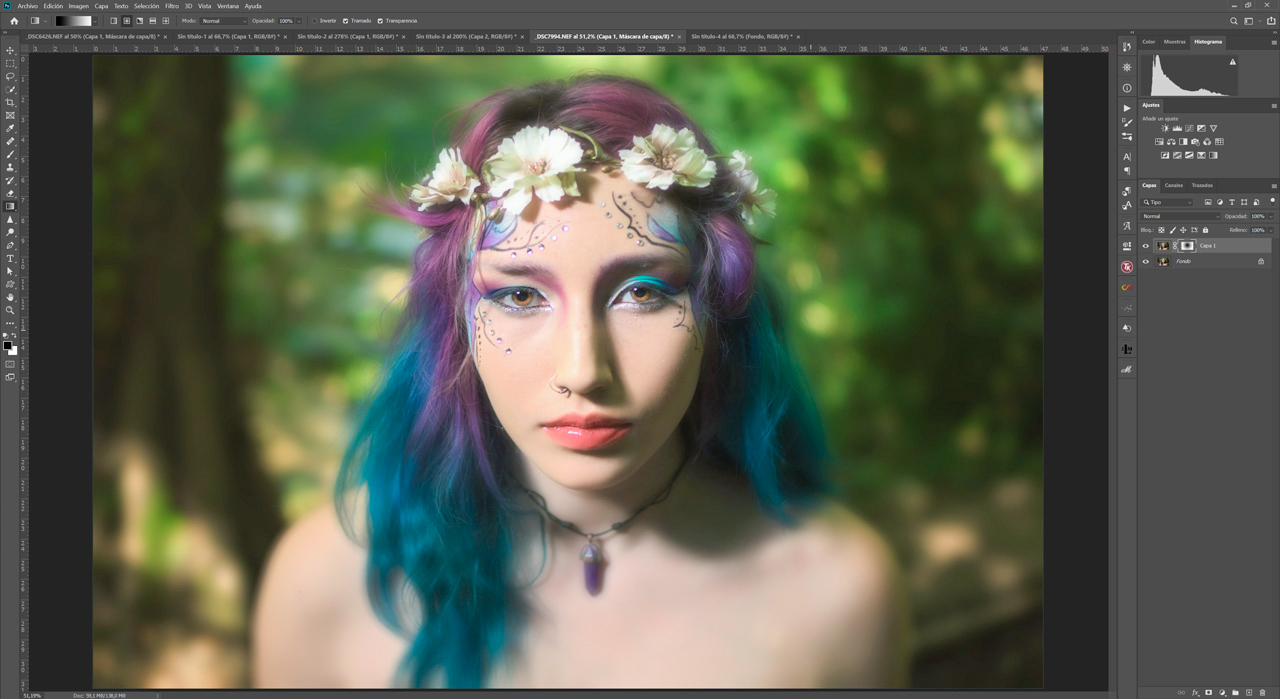Add a Curvas adjustment layer
This screenshot has width=1280, height=699.
tap(1190, 129)
